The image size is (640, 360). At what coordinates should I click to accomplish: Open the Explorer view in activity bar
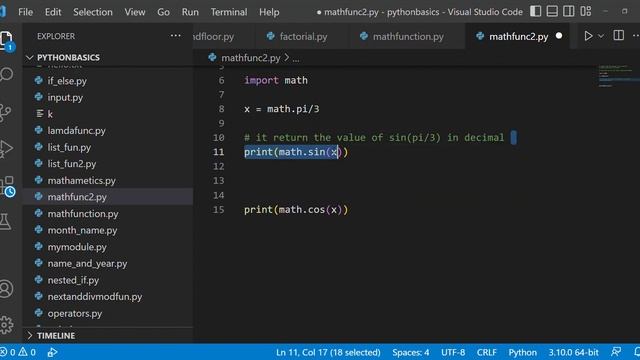(6, 40)
